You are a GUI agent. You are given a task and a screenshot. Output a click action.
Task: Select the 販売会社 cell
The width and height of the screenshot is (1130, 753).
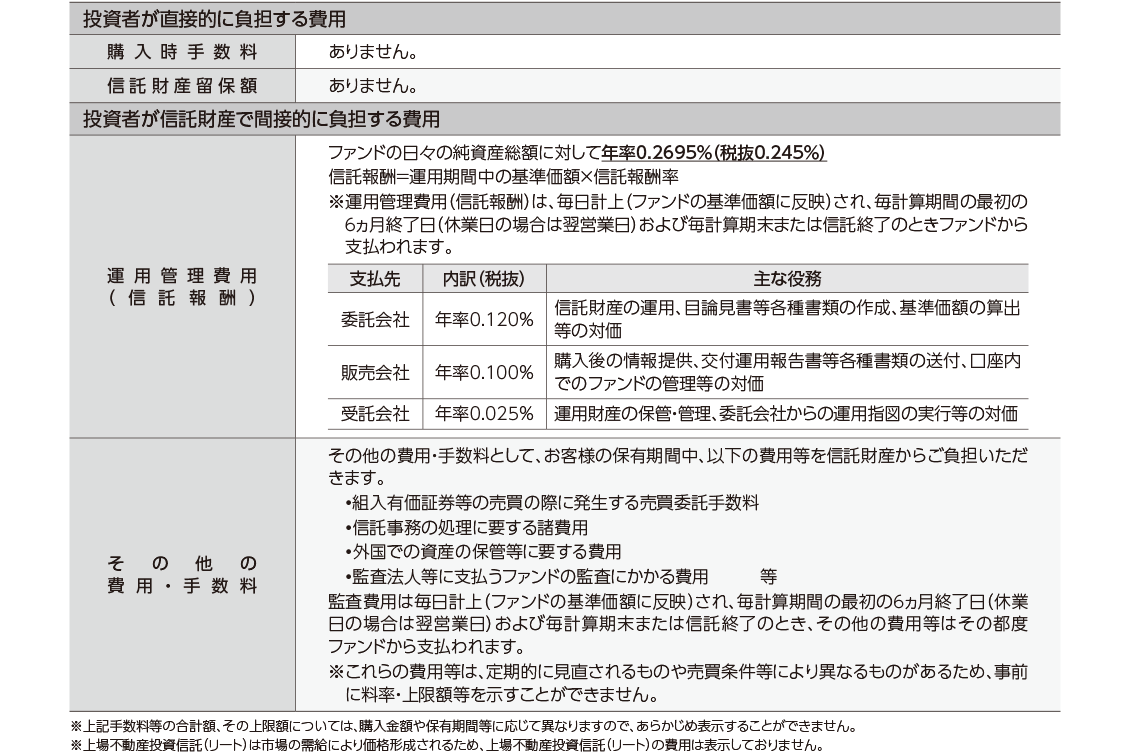click(x=375, y=373)
